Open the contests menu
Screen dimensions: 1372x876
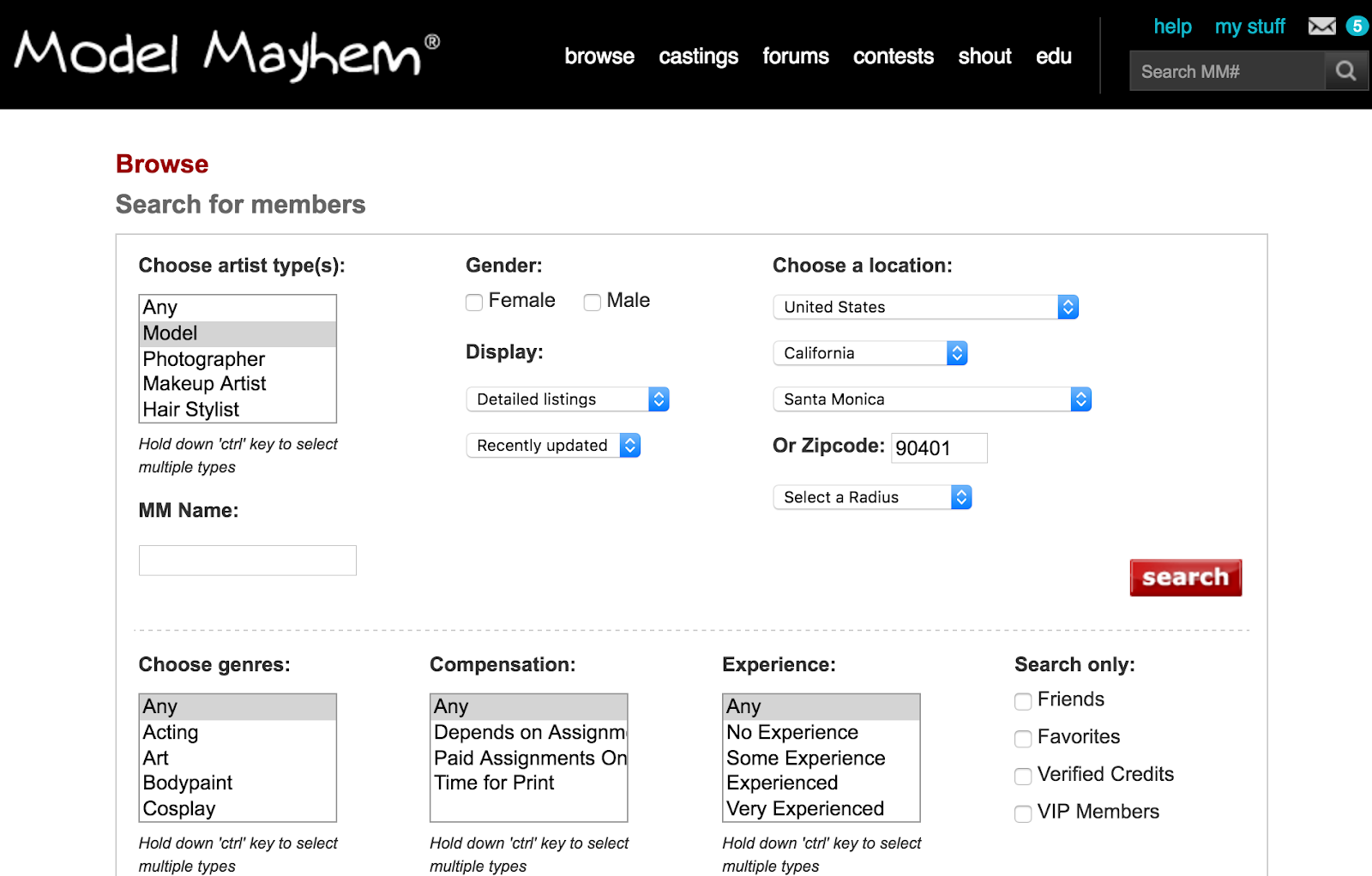point(894,57)
